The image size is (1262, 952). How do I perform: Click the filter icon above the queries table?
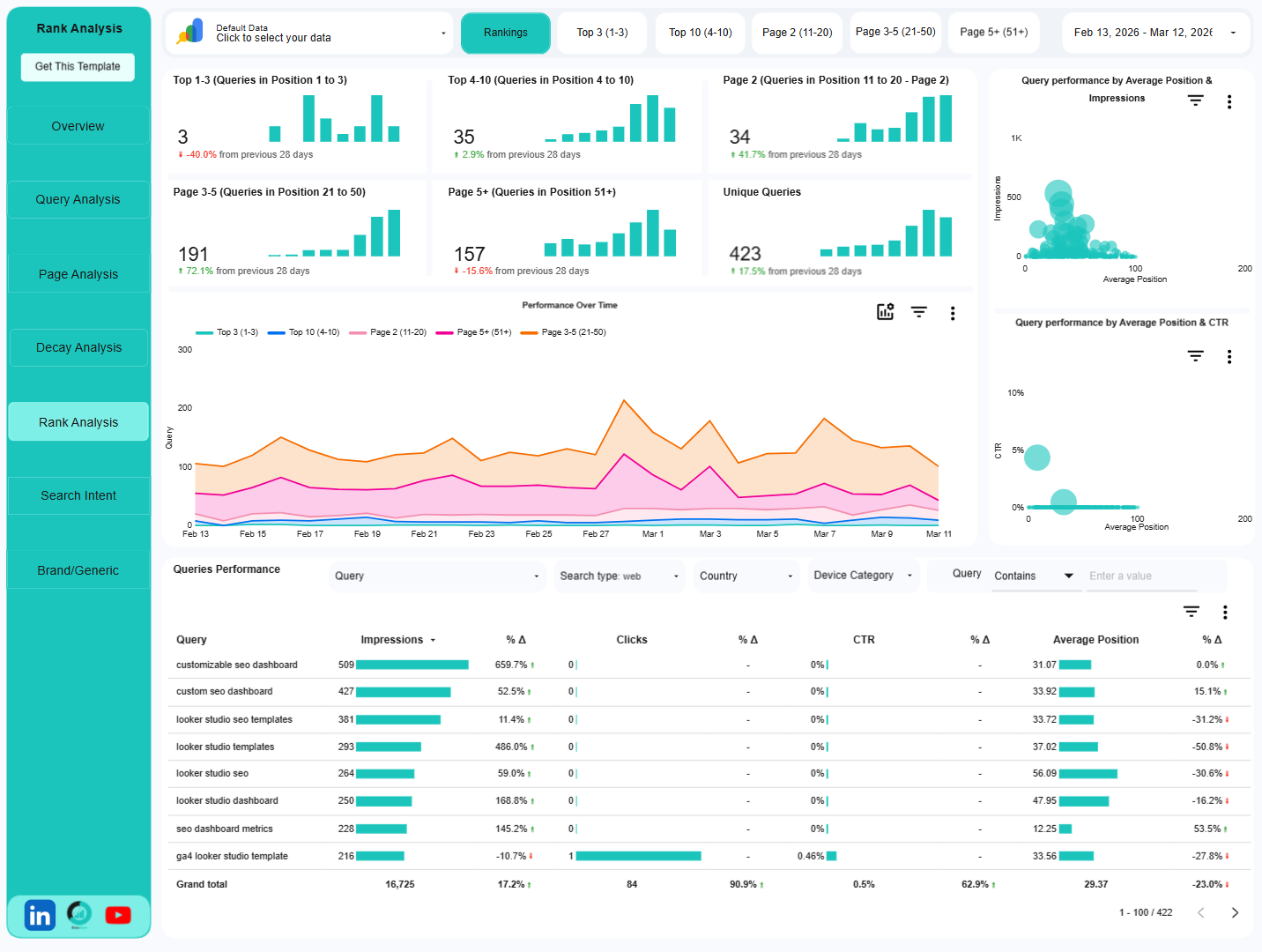tap(1191, 611)
